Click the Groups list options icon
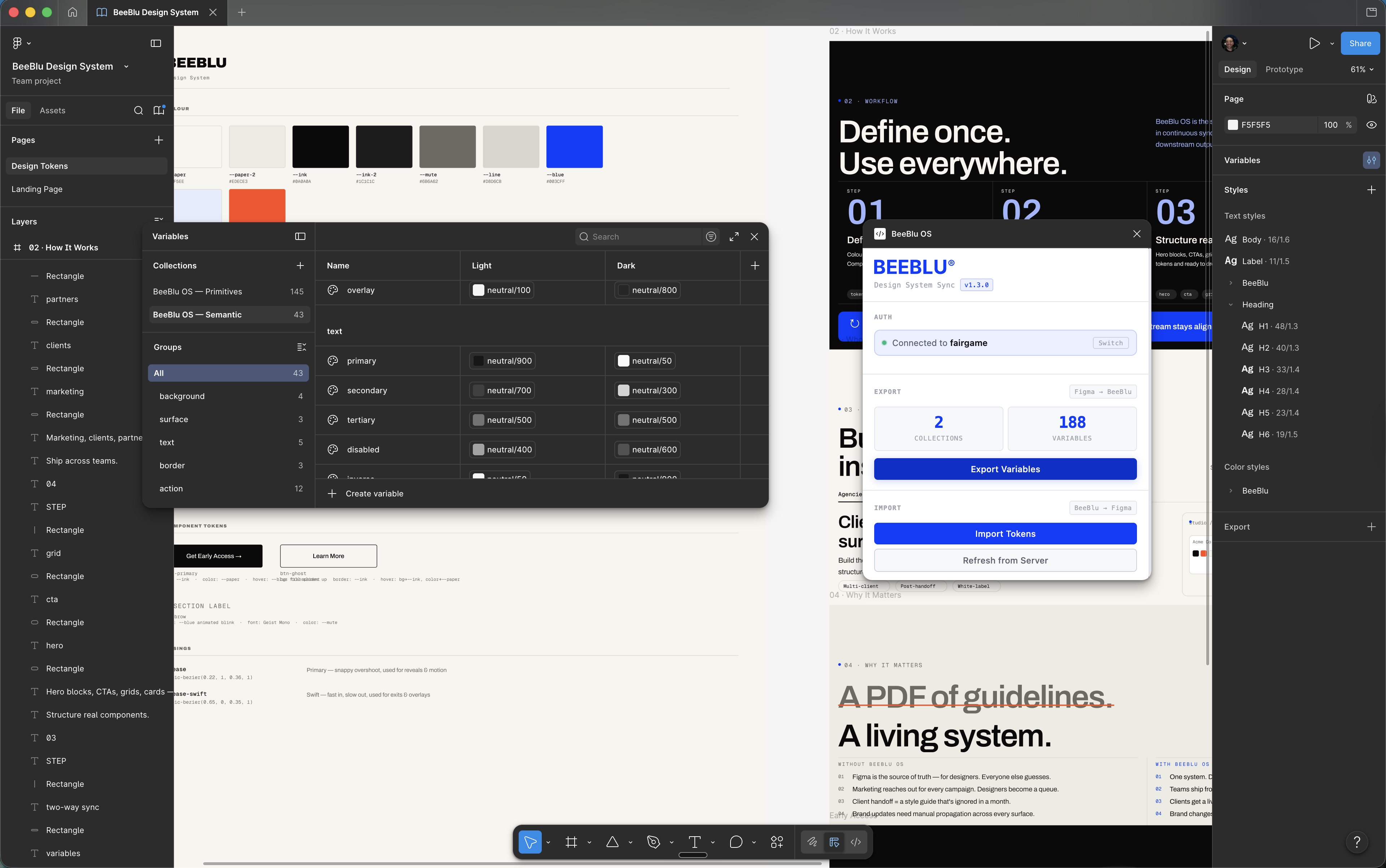This screenshot has width=1386, height=868. (301, 347)
